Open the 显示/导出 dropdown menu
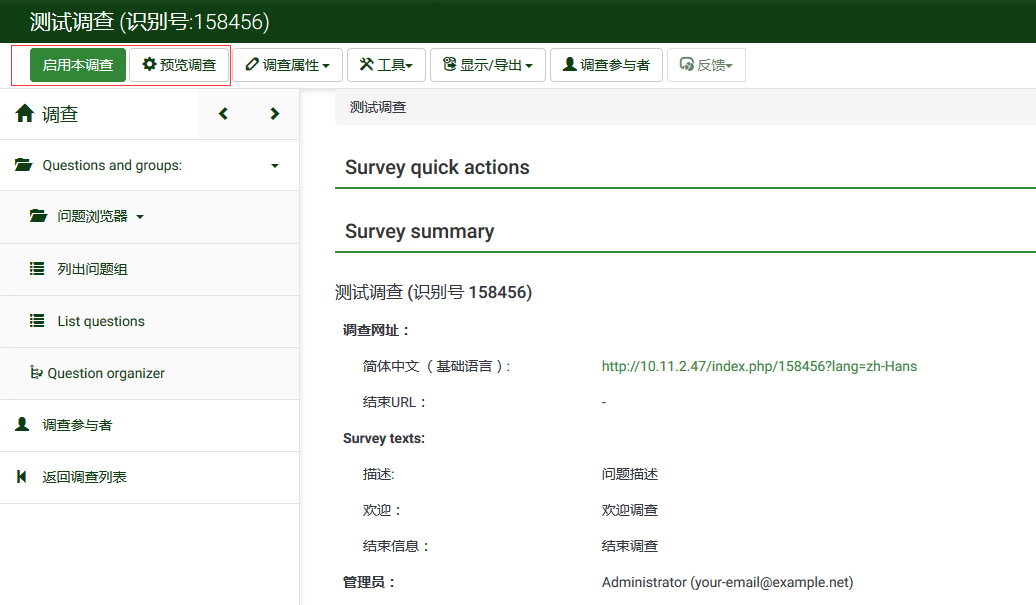Image resolution: width=1036 pixels, height=605 pixels. pos(487,65)
